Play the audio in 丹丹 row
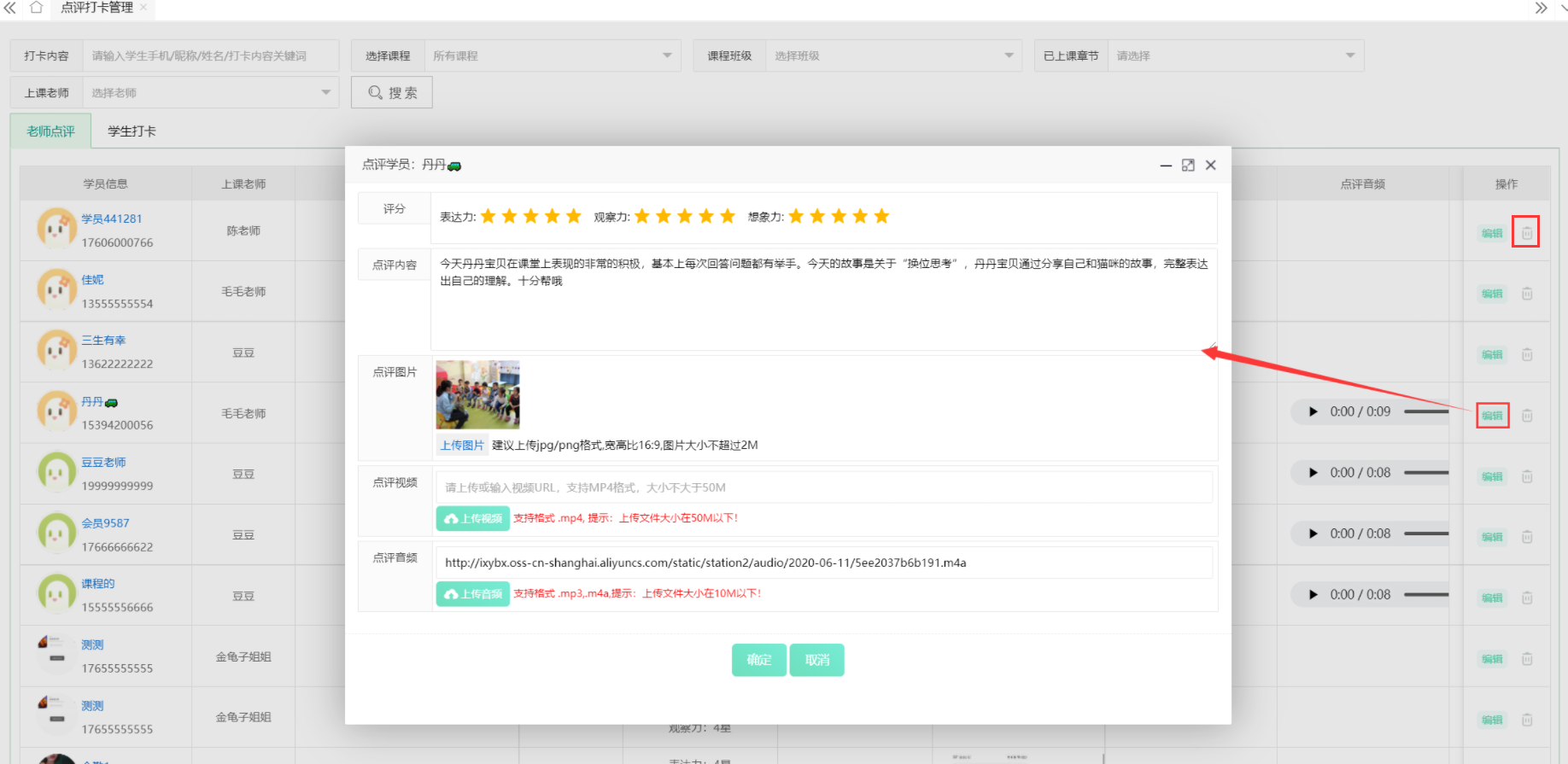Image resolution: width=1568 pixels, height=764 pixels. pos(1313,411)
